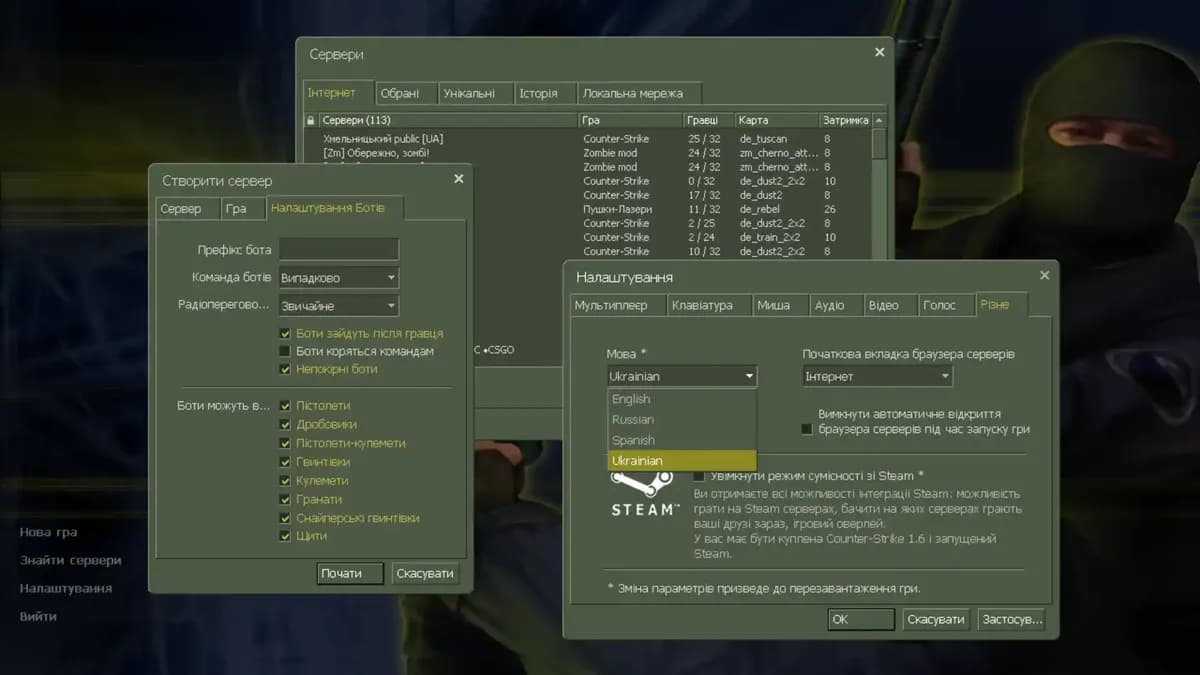Click Скасувати in Створити сервер dialog
Viewport: 1200px width, 675px height.
425,574
